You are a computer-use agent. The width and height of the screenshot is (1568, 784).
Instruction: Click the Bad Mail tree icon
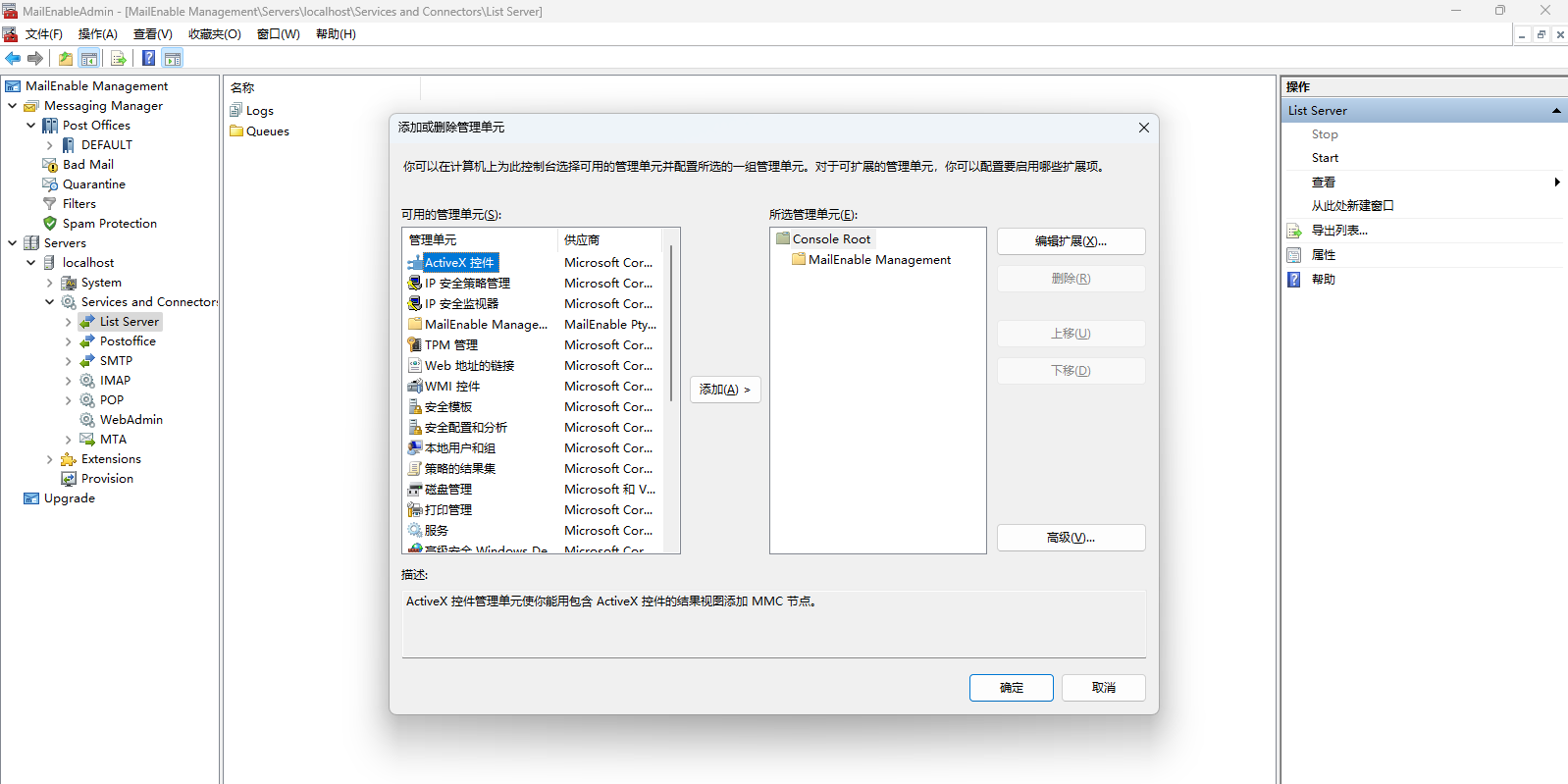[50, 165]
